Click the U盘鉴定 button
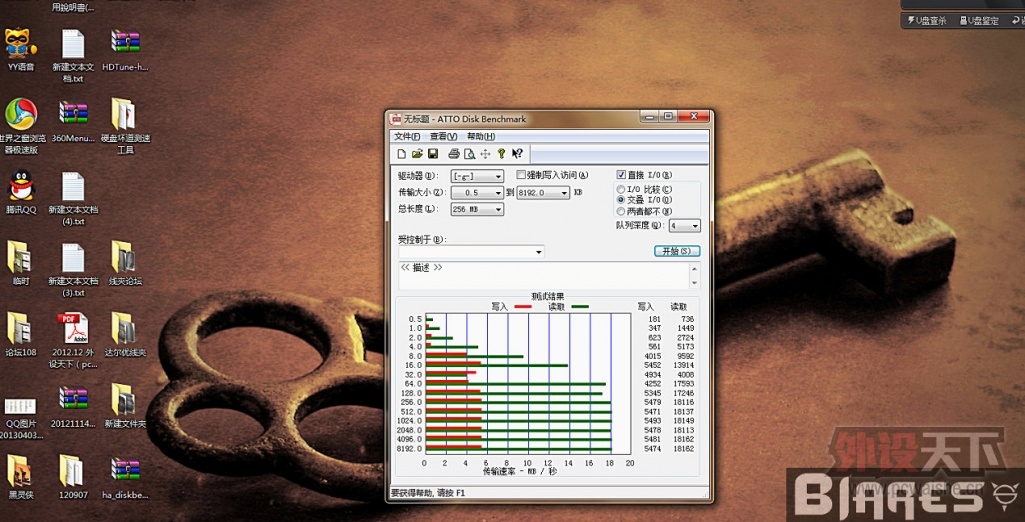The image size is (1025, 522). click(980, 21)
